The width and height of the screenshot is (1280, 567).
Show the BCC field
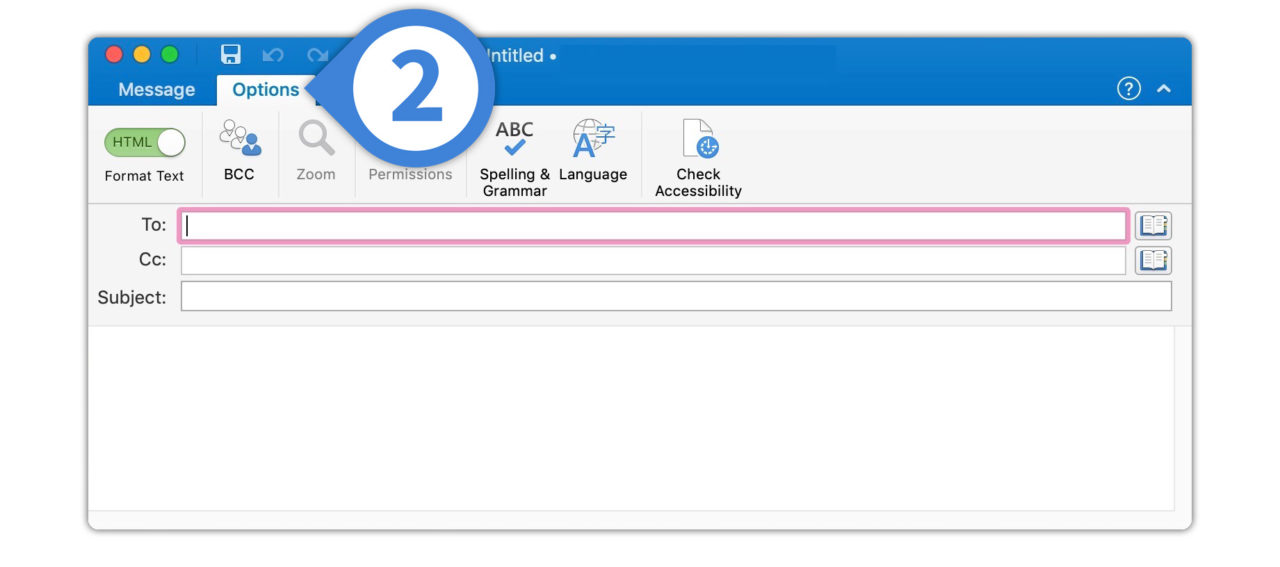coord(239,150)
